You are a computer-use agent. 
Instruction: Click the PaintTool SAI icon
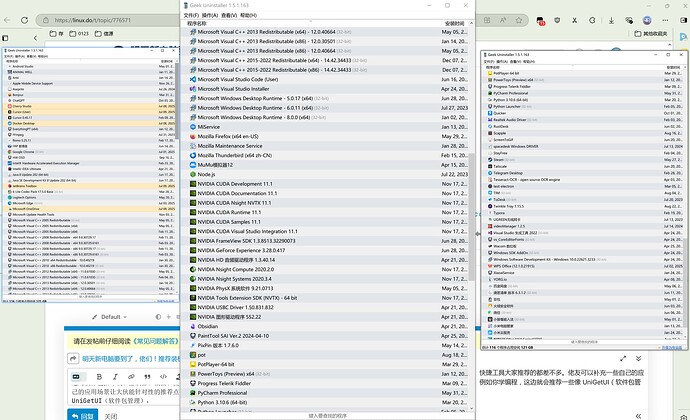(x=193, y=336)
